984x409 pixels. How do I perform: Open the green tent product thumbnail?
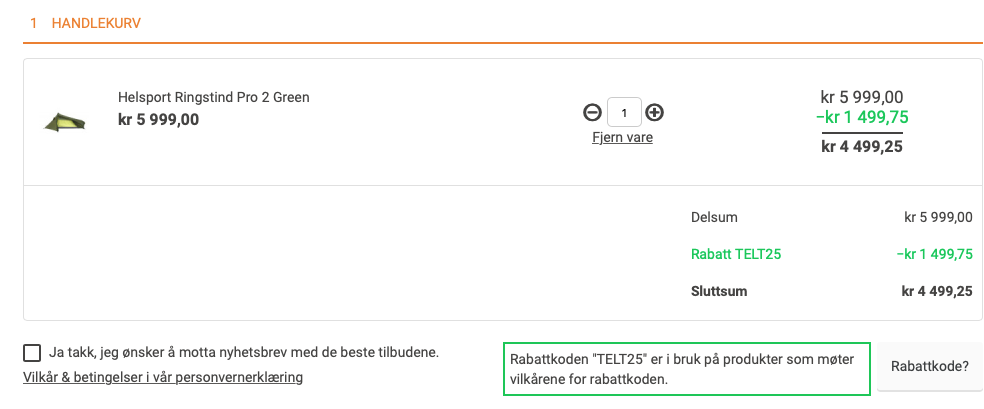point(63,121)
